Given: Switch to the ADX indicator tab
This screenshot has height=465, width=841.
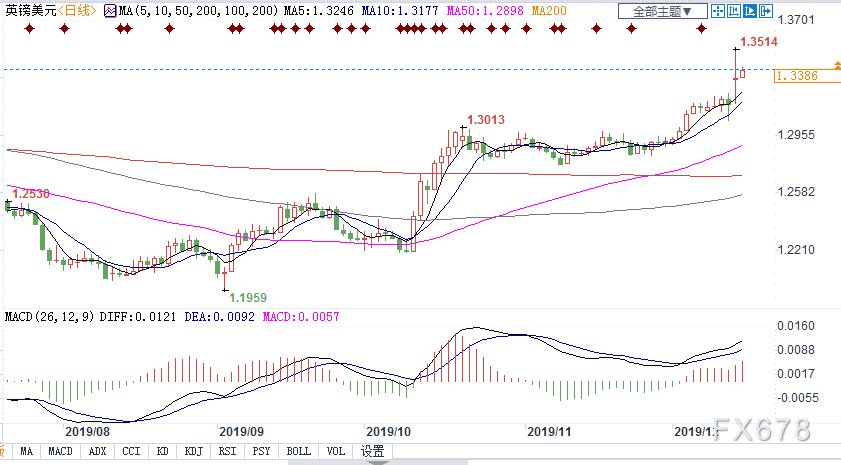Looking at the screenshot, I should [x=98, y=451].
